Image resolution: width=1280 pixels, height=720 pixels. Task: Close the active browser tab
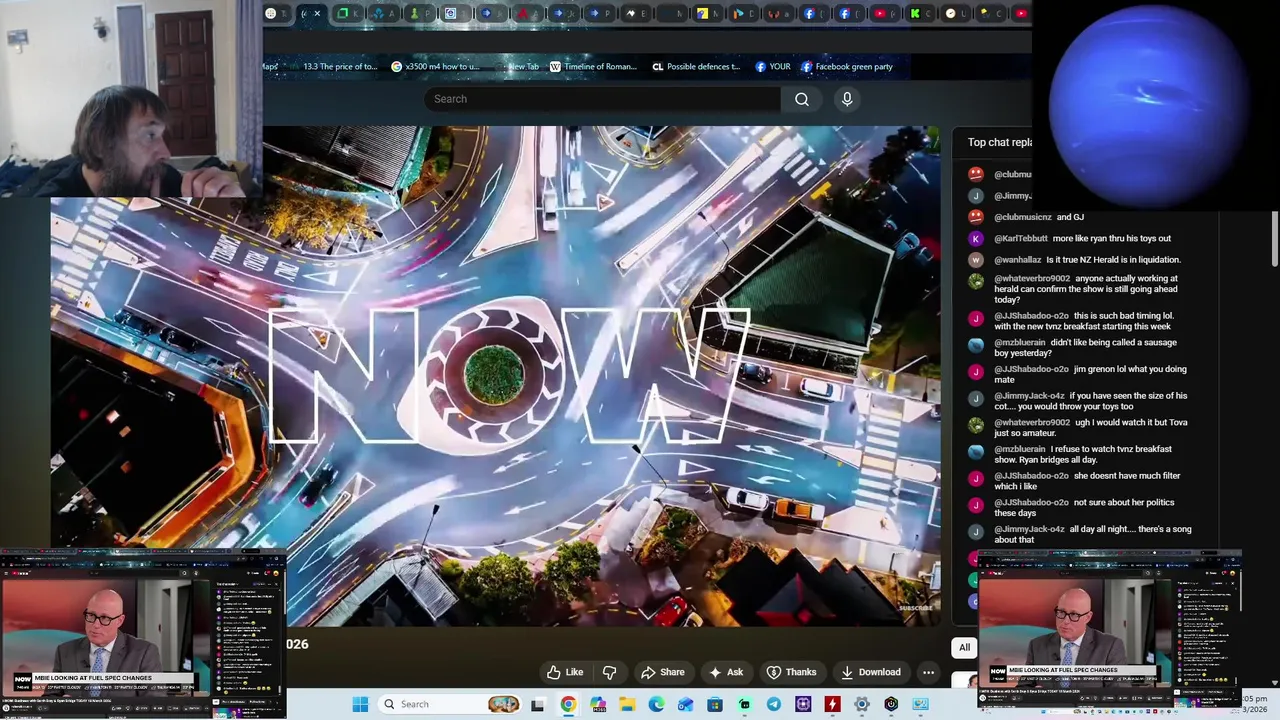[317, 13]
